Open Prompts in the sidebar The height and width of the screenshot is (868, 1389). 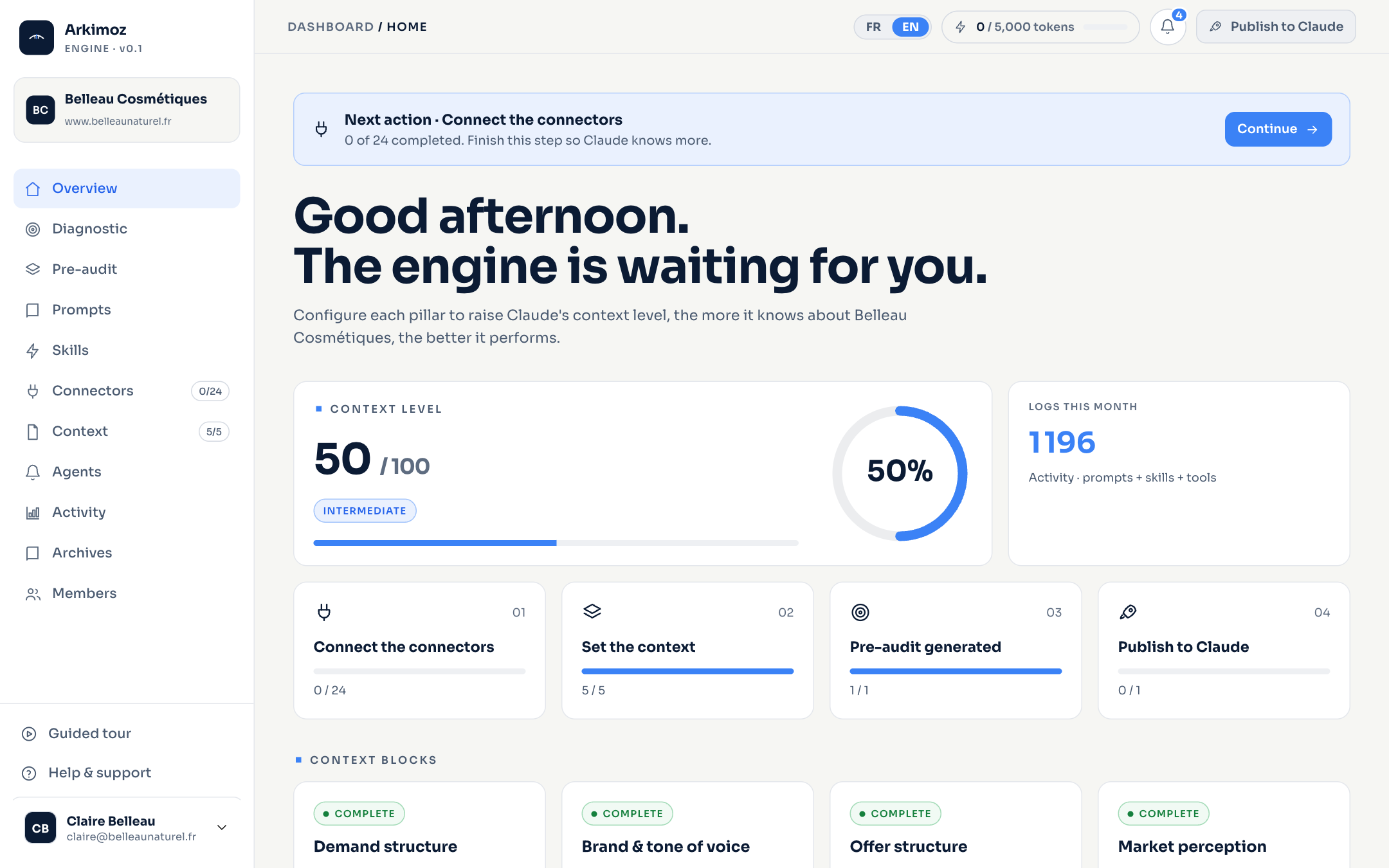[127, 310]
